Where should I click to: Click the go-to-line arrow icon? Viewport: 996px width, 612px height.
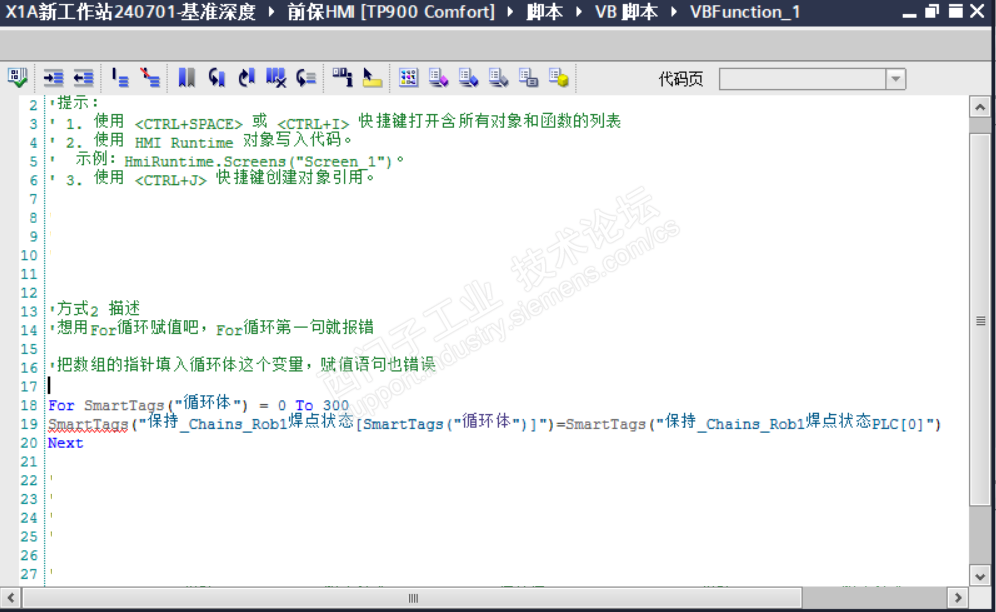click(306, 78)
